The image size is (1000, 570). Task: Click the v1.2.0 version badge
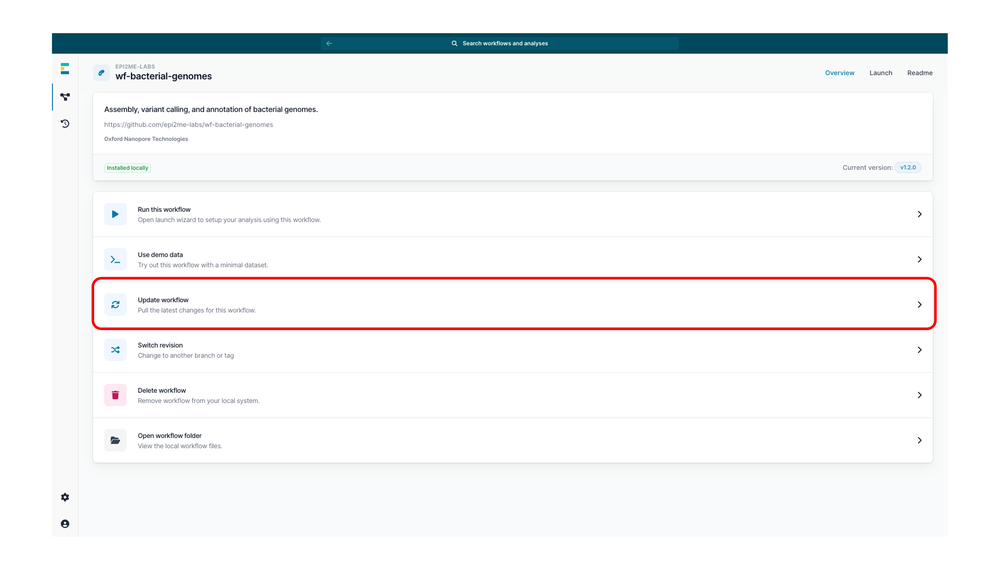click(x=908, y=168)
